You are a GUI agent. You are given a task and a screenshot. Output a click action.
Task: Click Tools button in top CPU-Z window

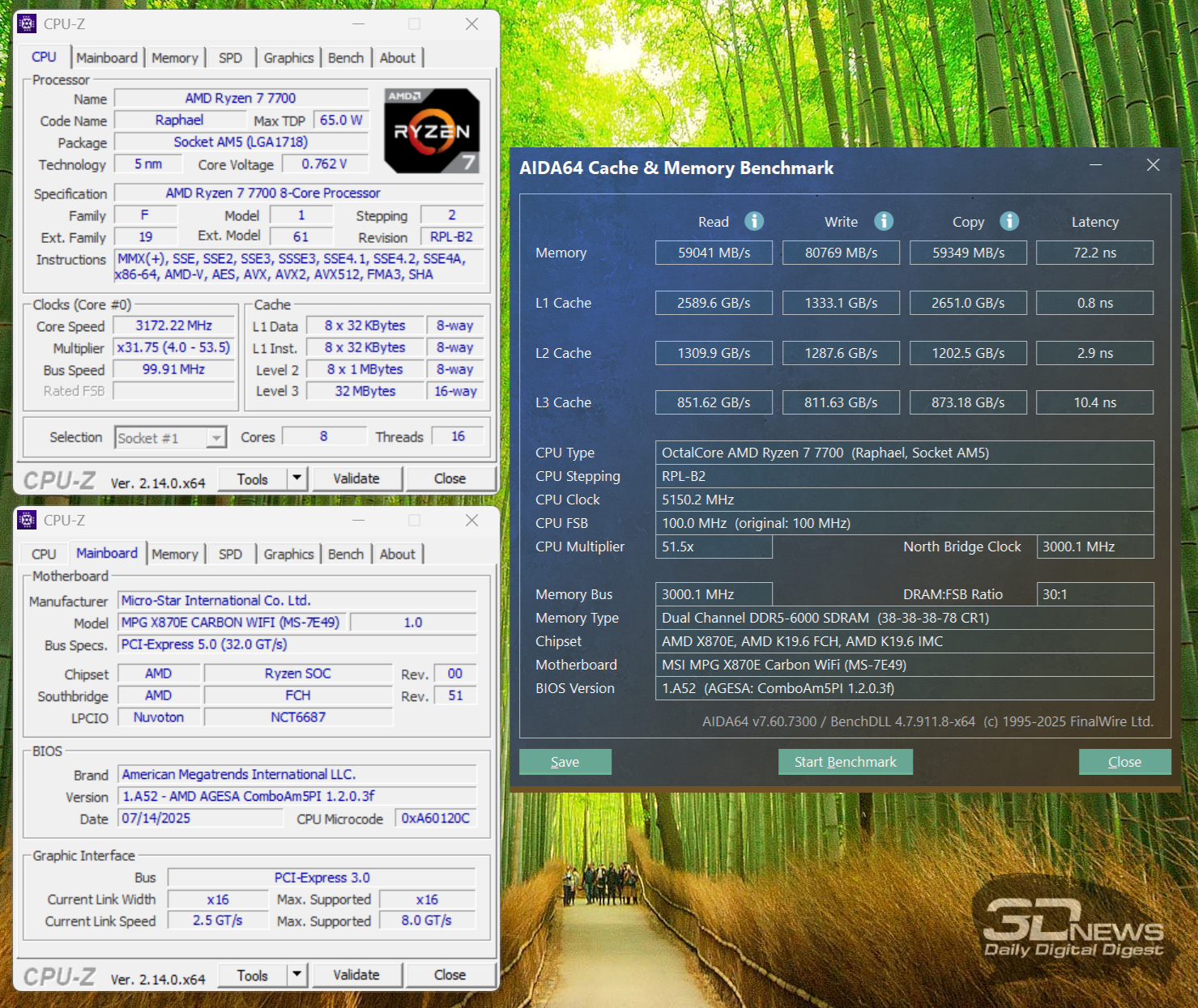pos(252,478)
